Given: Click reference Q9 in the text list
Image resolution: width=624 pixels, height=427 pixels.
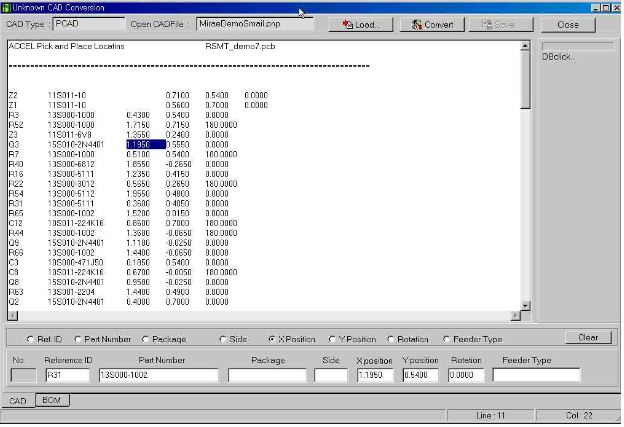Looking at the screenshot, I should (14, 243).
